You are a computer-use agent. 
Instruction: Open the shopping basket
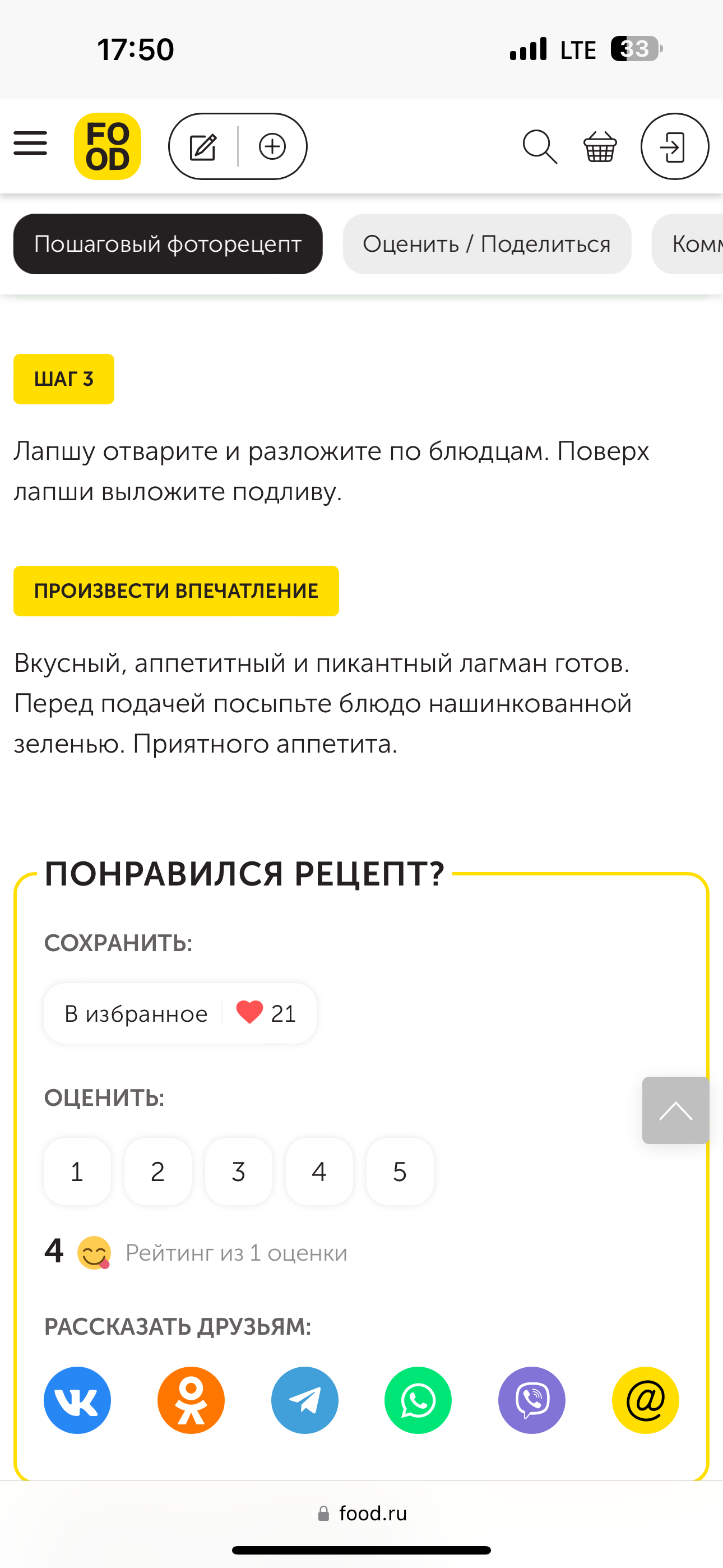(x=600, y=147)
